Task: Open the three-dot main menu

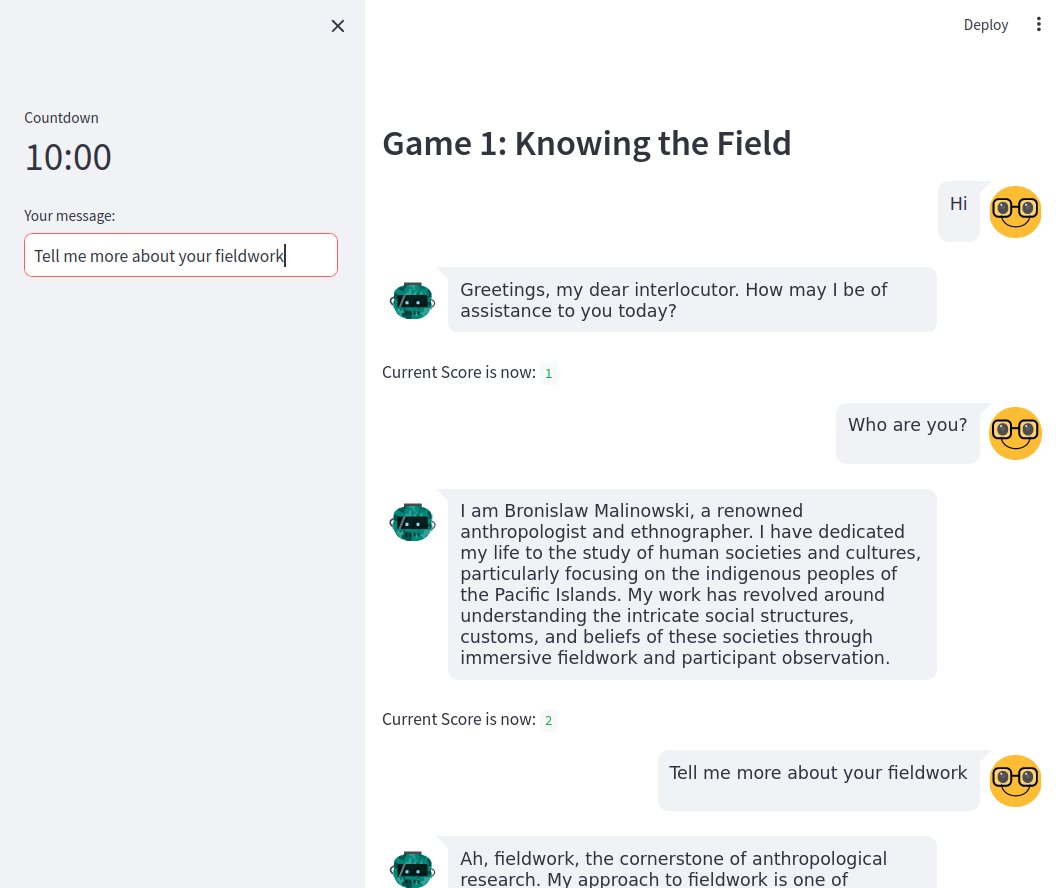Action: pyautogui.click(x=1038, y=25)
